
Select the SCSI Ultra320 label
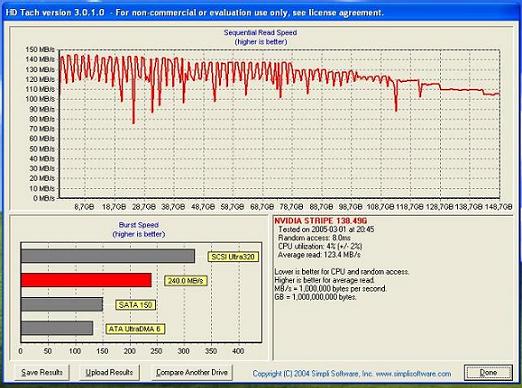[x=233, y=257]
